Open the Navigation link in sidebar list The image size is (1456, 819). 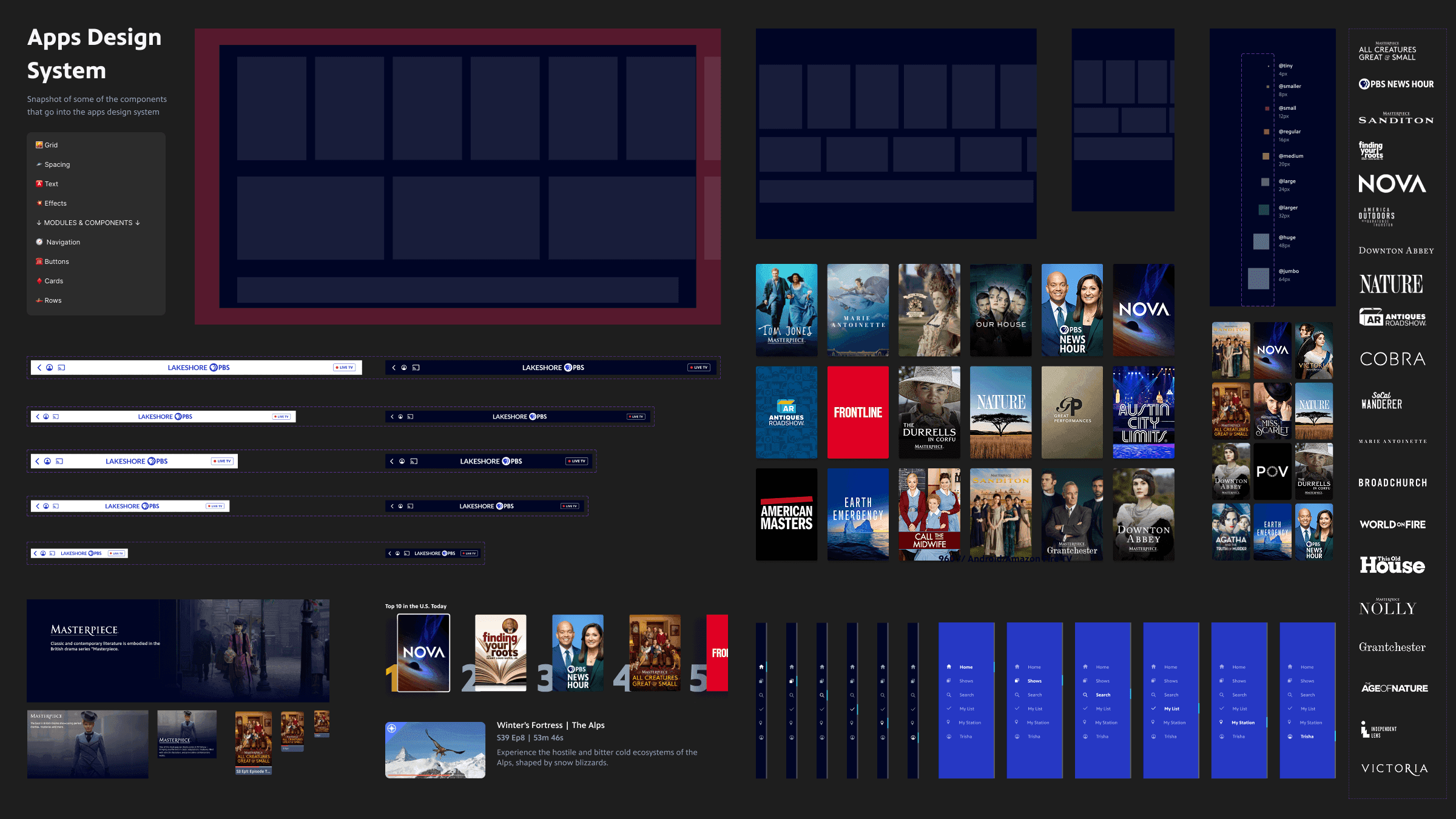tap(63, 242)
